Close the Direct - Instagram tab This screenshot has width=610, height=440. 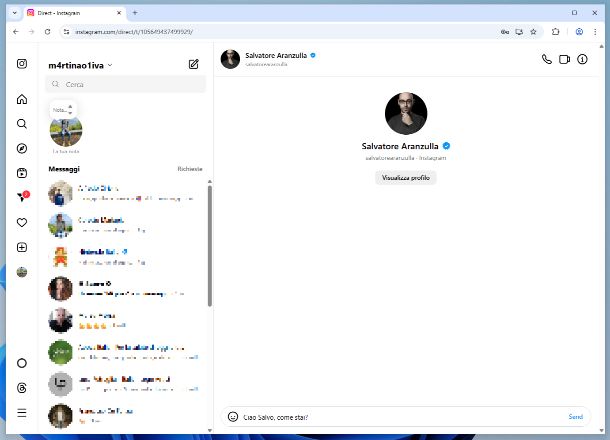click(119, 13)
